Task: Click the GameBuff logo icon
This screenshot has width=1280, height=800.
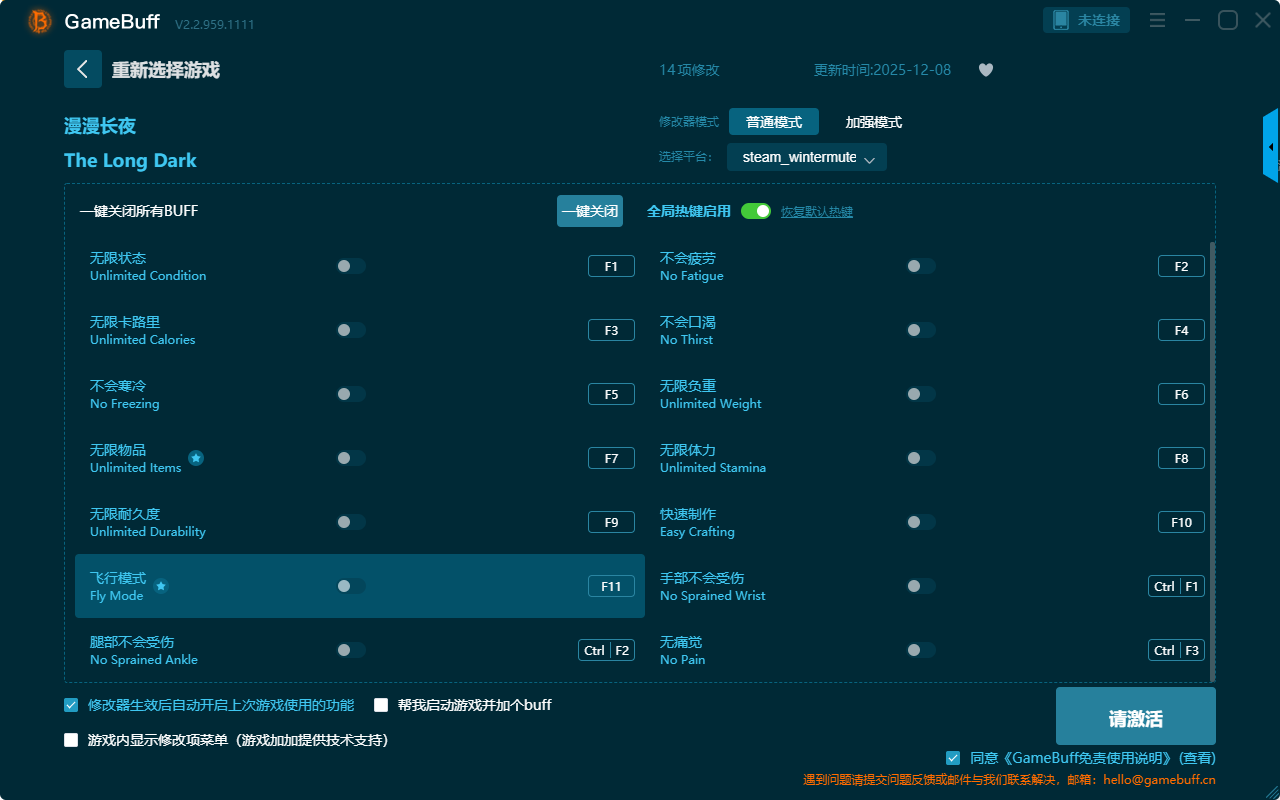Action: point(40,21)
